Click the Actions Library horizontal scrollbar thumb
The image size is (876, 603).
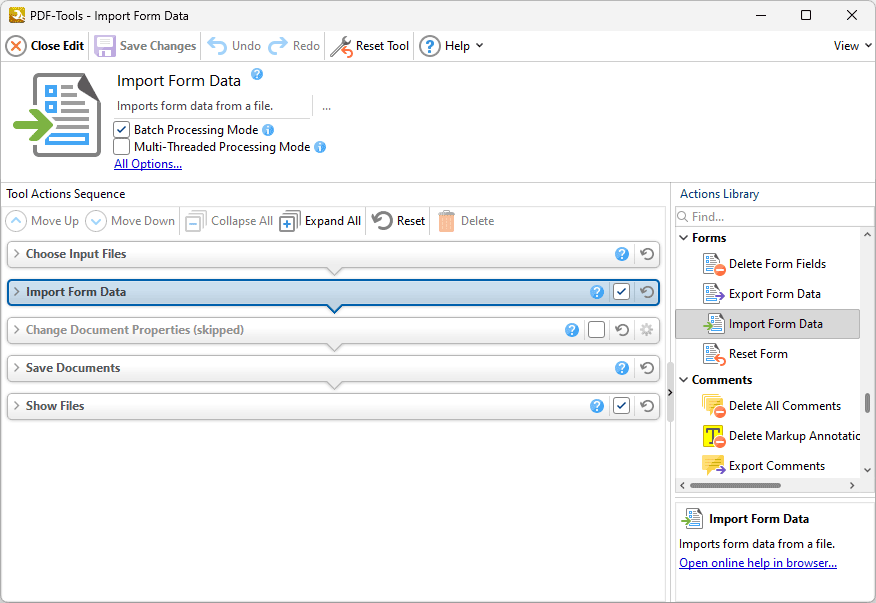(735, 486)
